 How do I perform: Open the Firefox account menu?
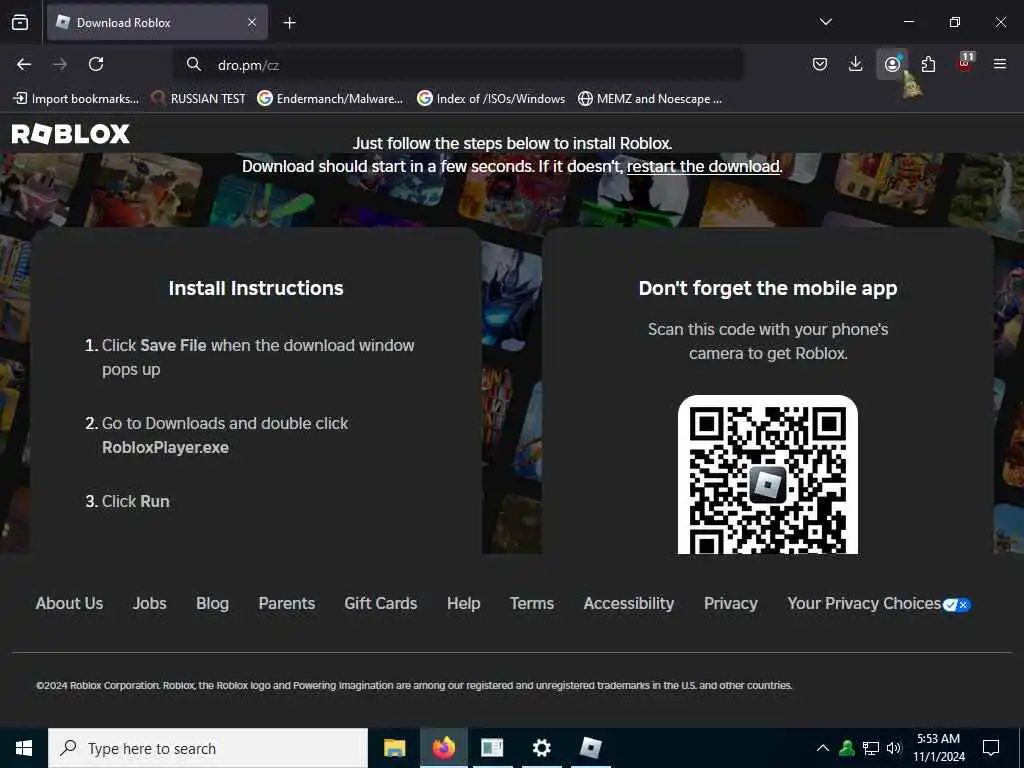pos(892,64)
